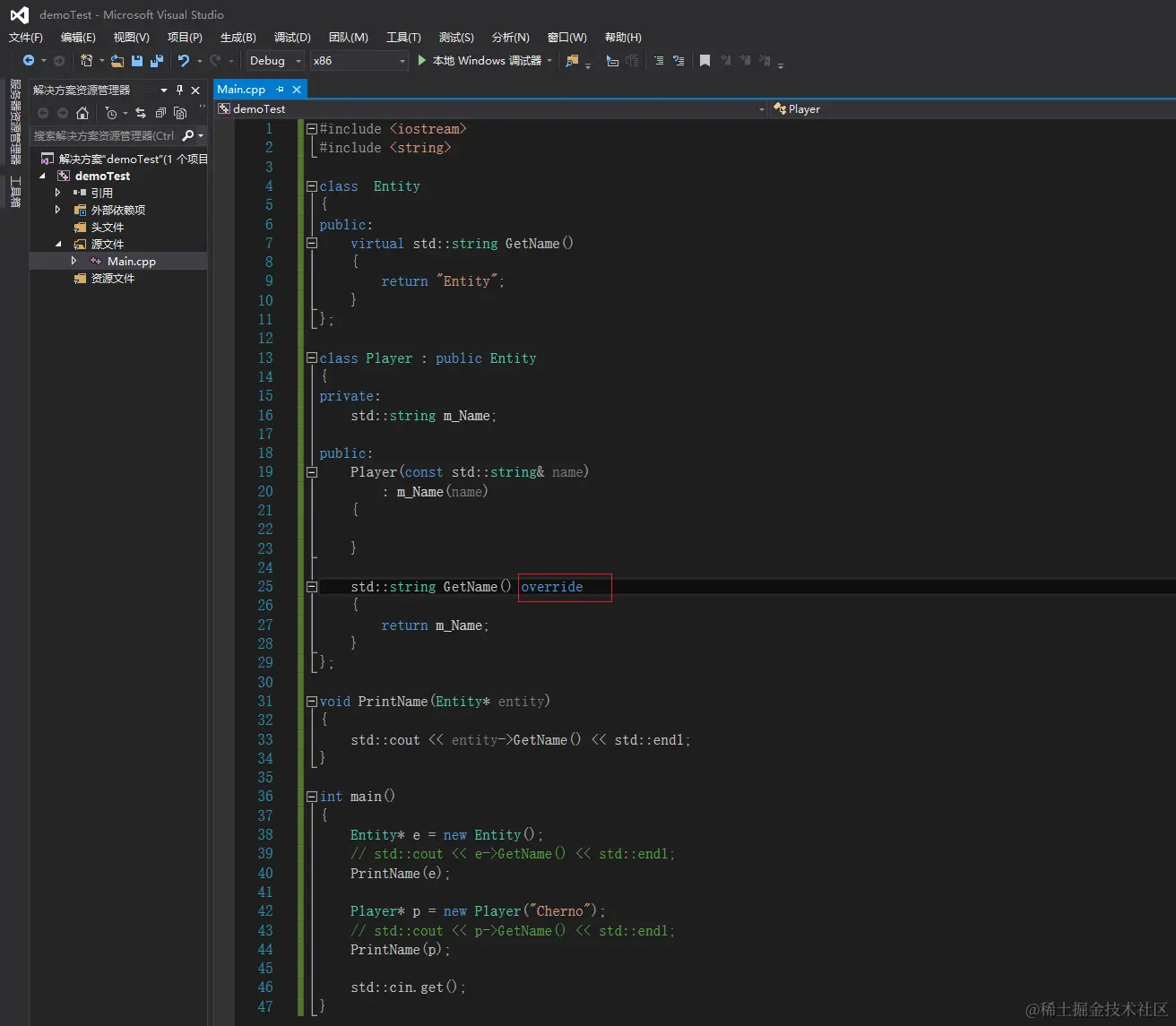The height and width of the screenshot is (1026, 1176).
Task: Click the Navigate Backward toolbar arrow
Action: [29, 61]
